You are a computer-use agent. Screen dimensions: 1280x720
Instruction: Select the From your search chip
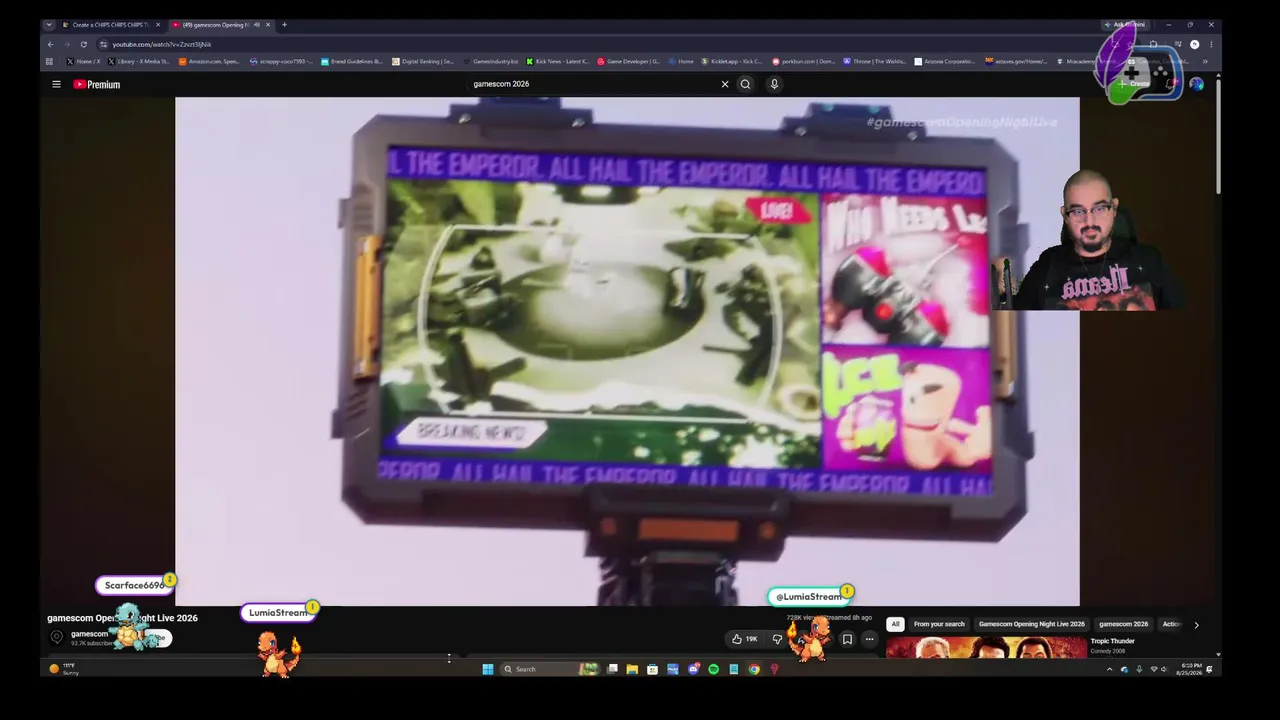point(939,624)
